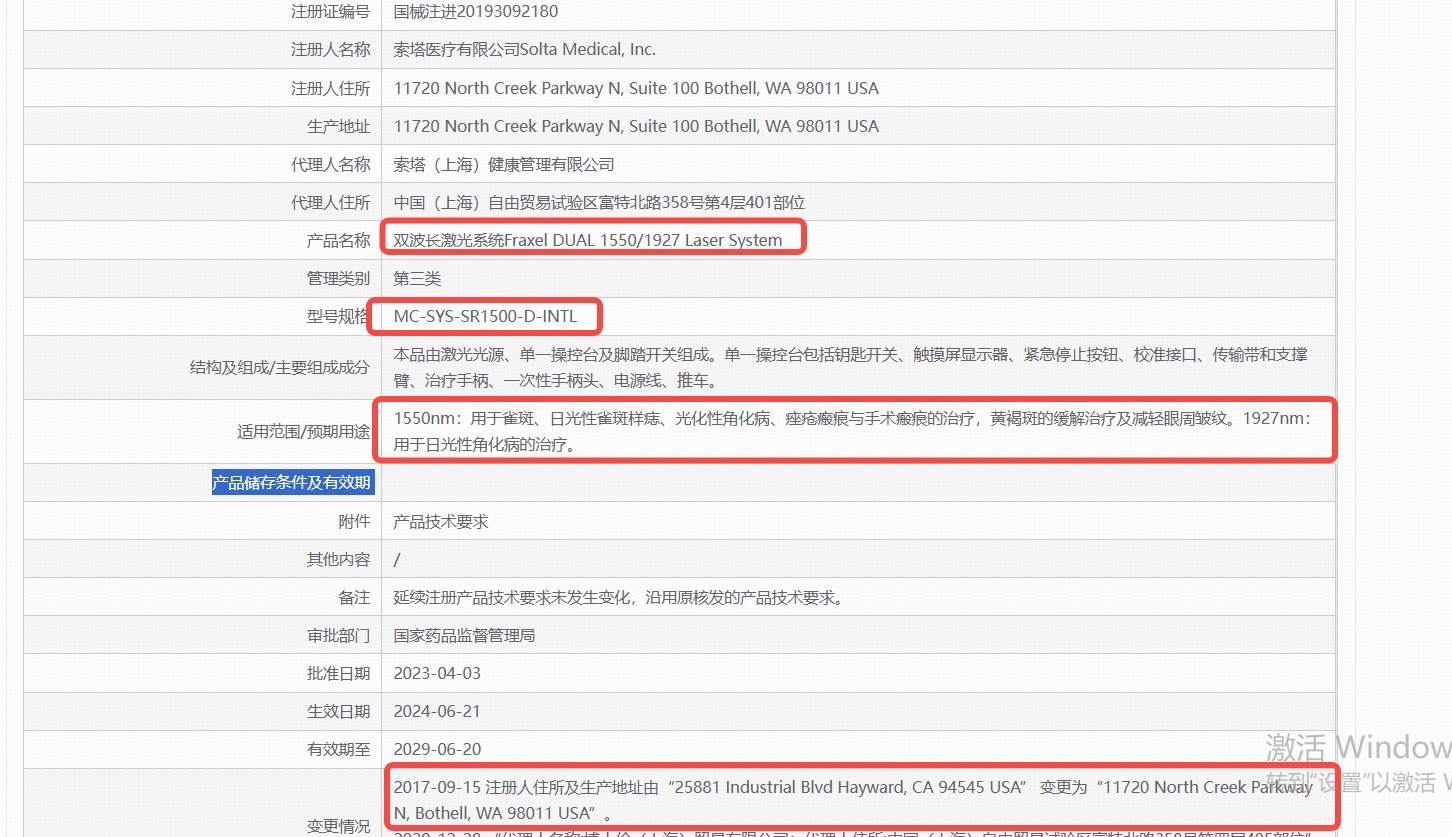Click the 型号规格 label
The width and height of the screenshot is (1452, 837).
[x=338, y=316]
